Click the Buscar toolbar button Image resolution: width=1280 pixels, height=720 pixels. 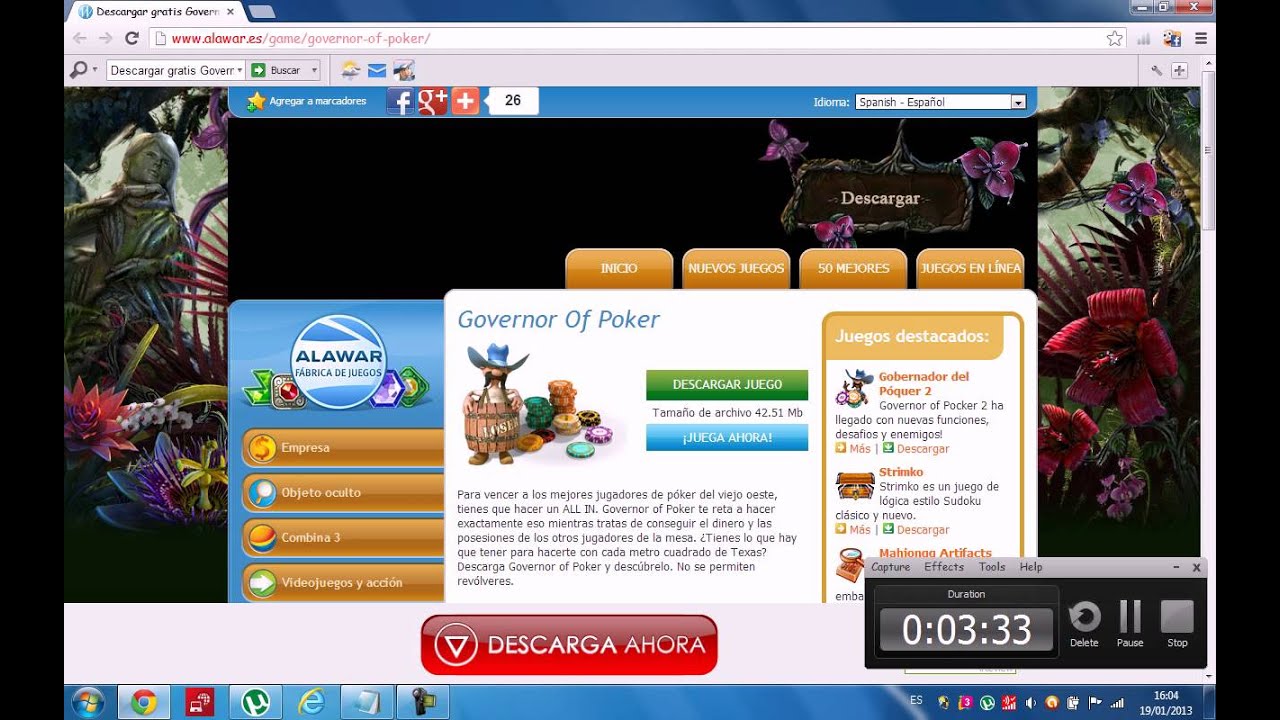click(277, 70)
